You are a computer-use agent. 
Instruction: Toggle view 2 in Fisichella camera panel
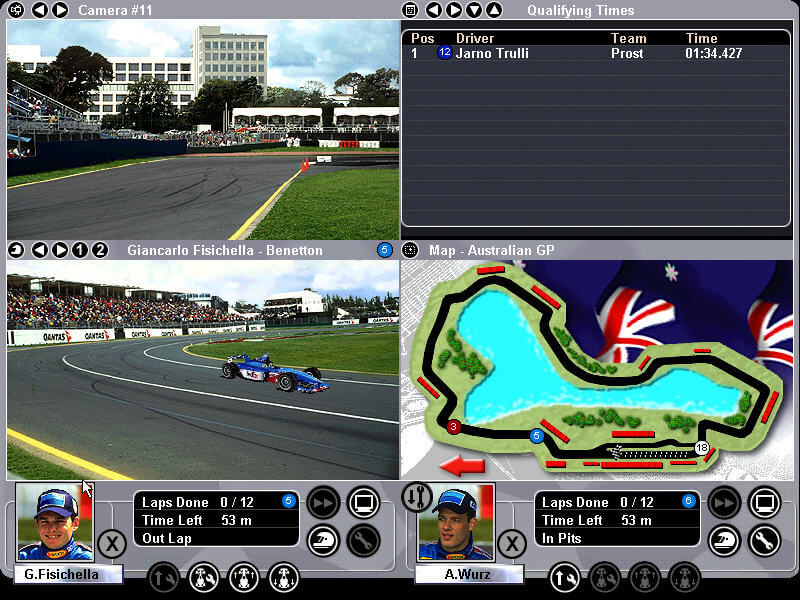[100, 250]
